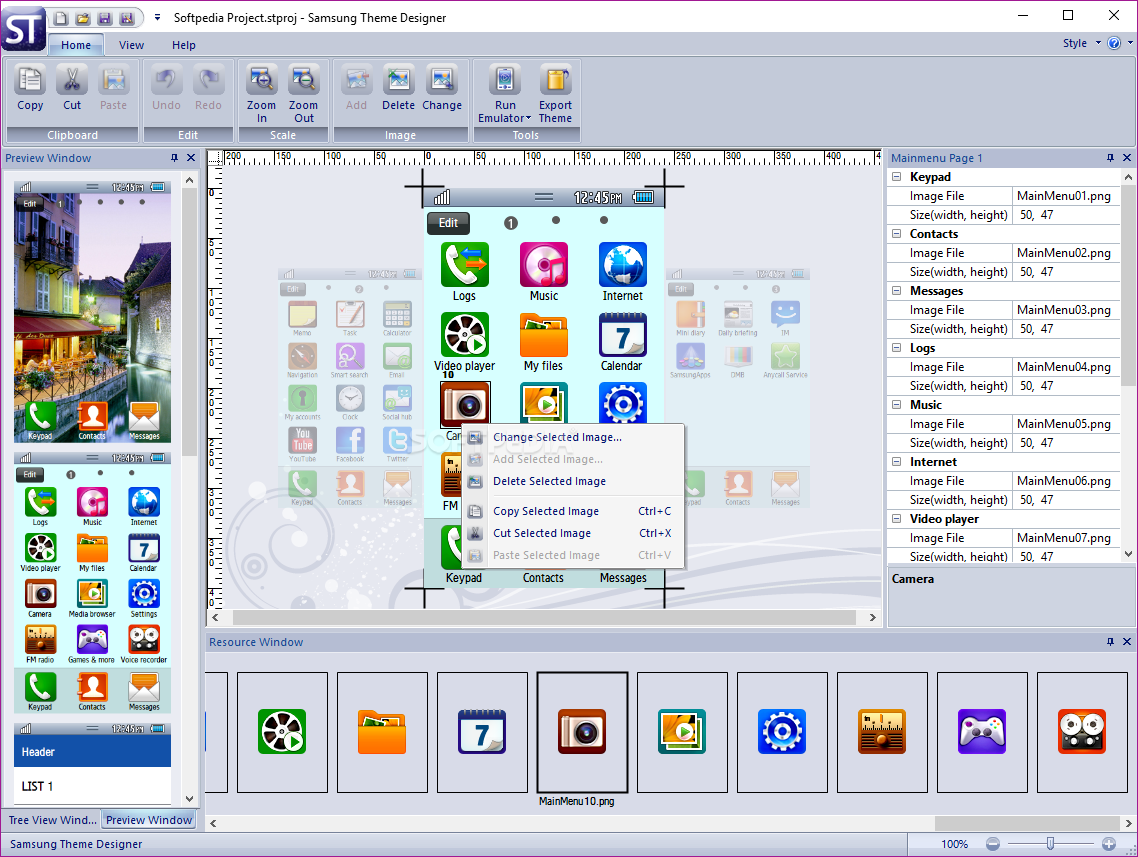The height and width of the screenshot is (857, 1138).
Task: Select Internet globe icon on canvas
Action: (623, 265)
